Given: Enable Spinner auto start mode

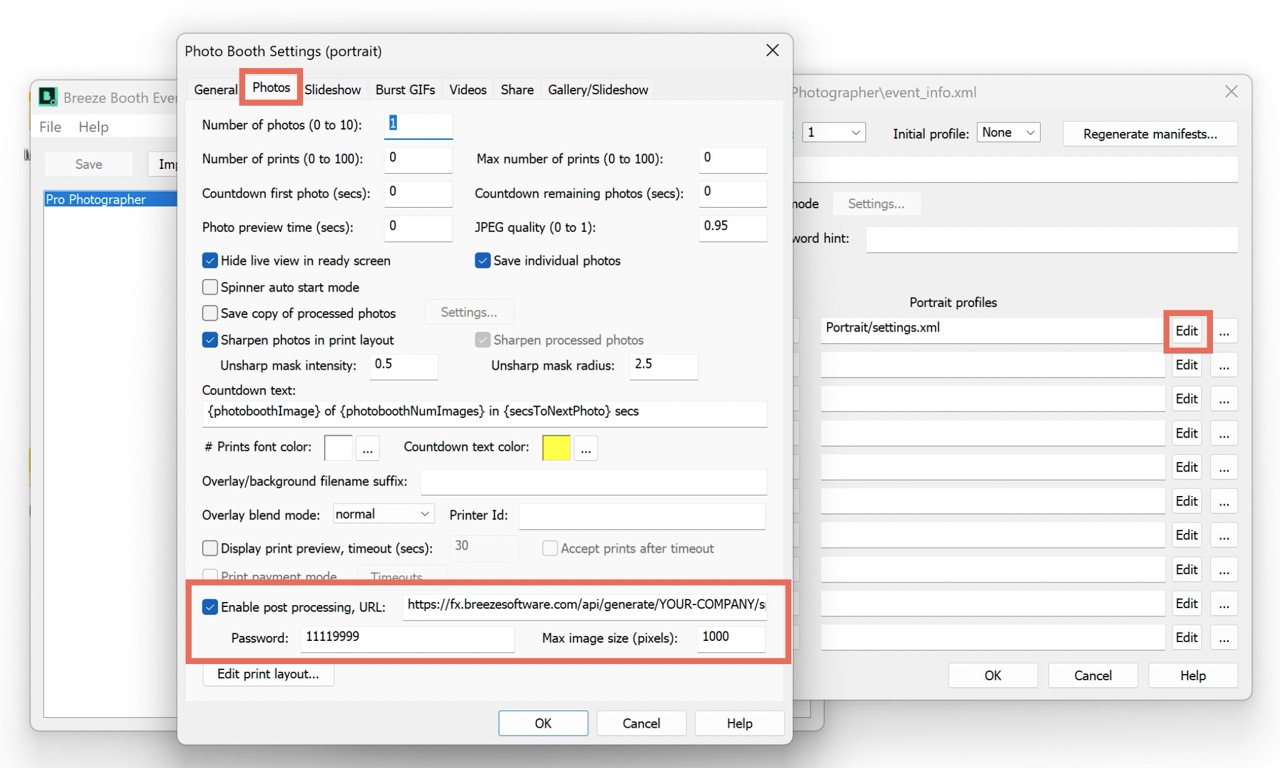Looking at the screenshot, I should [x=210, y=287].
